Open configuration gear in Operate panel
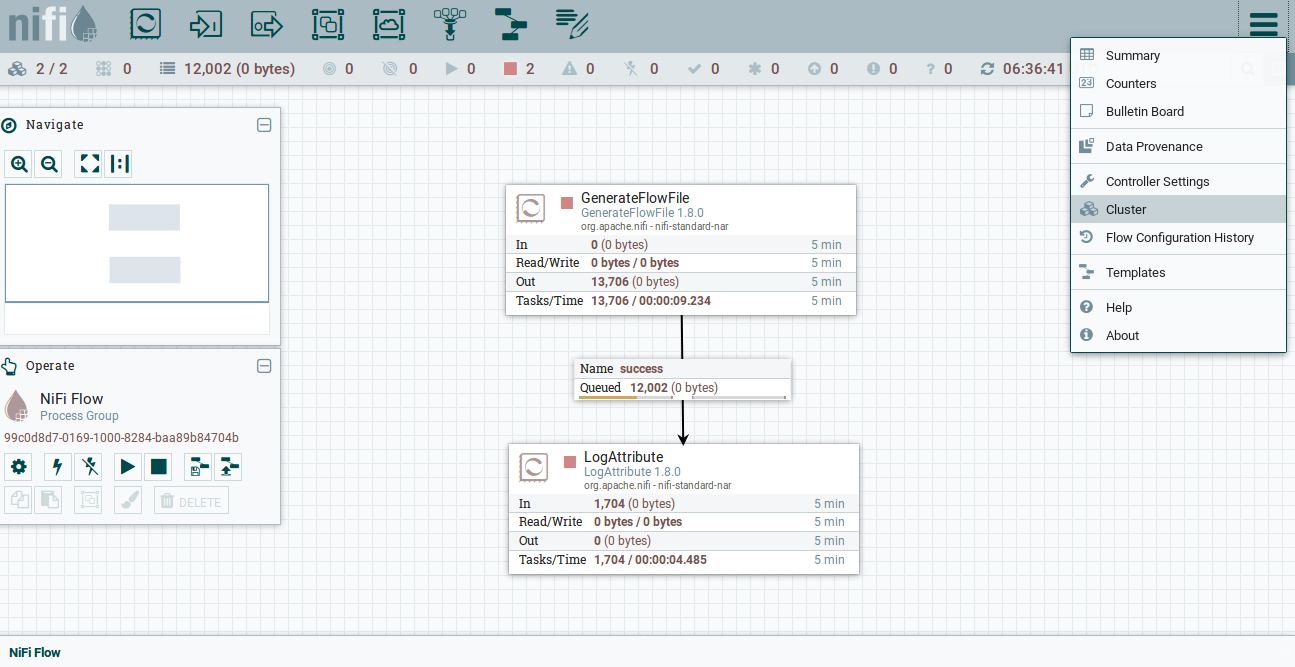This screenshot has width=1295, height=667. (x=19, y=466)
